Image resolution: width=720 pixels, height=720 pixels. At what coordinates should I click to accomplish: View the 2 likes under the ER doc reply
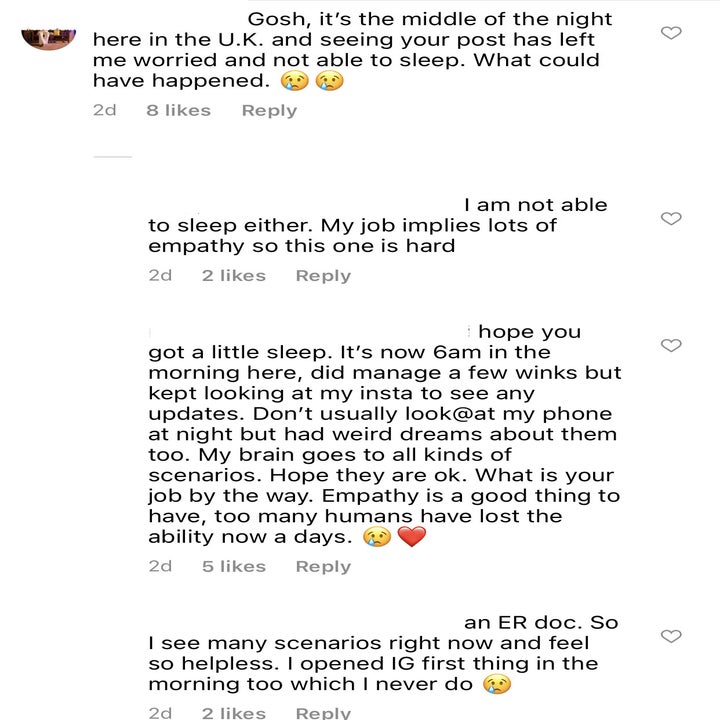point(233,712)
